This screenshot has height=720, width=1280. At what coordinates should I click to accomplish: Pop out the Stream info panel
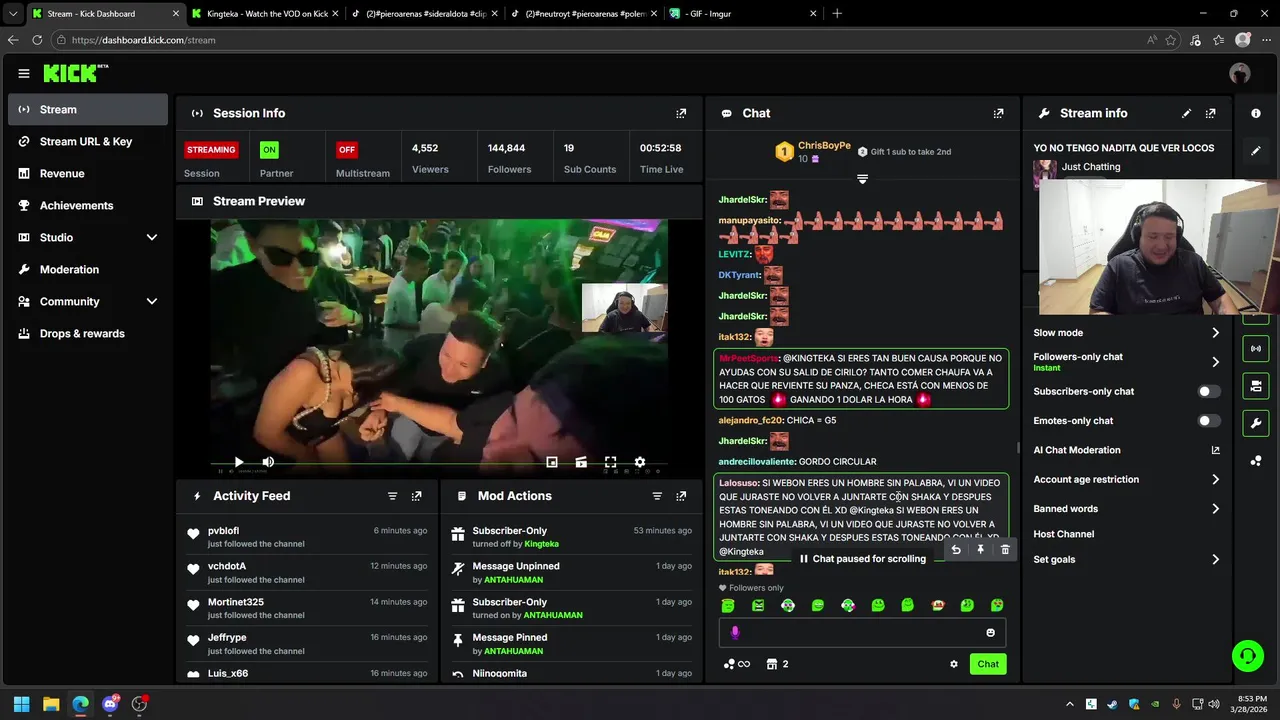1211,113
